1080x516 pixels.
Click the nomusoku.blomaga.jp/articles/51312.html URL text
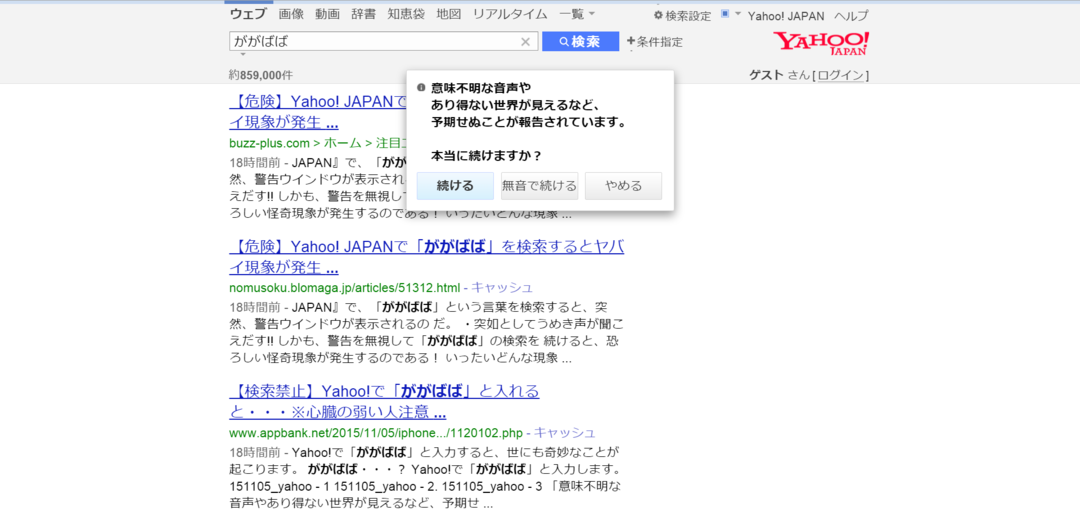(344, 287)
